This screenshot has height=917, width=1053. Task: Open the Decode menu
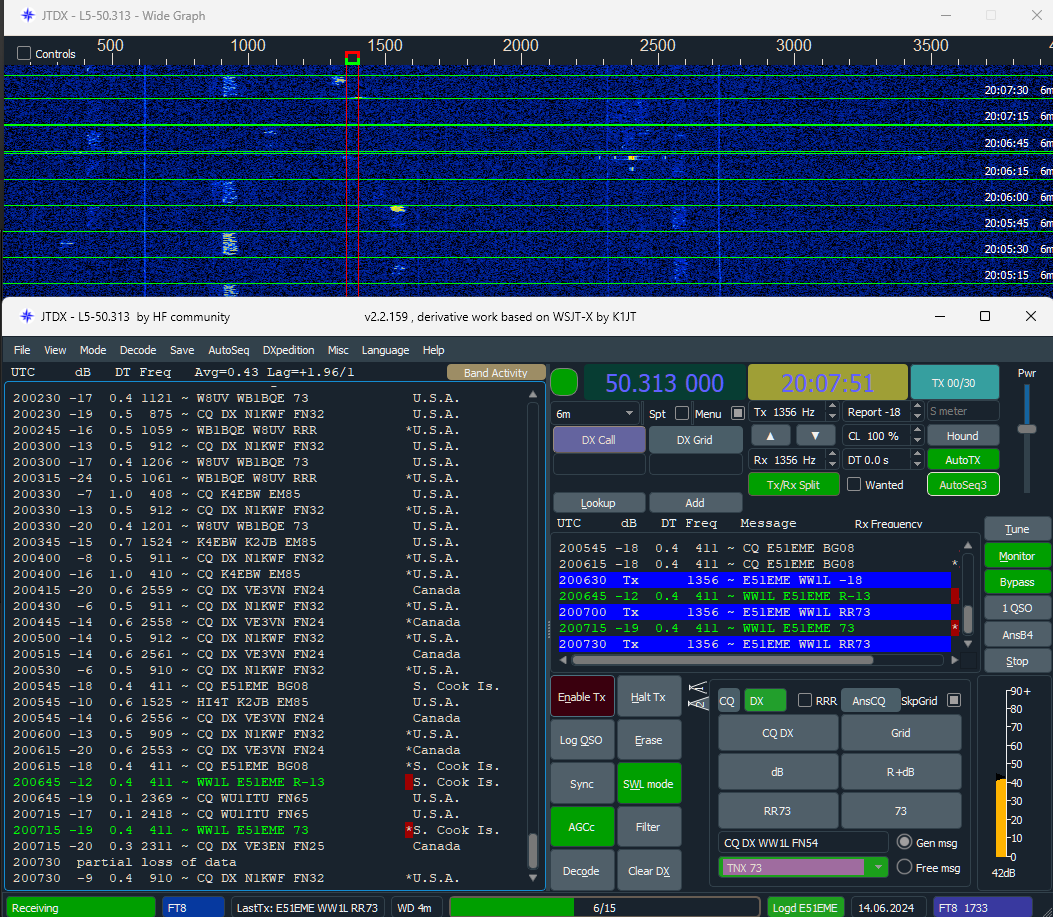pyautogui.click(x=138, y=350)
